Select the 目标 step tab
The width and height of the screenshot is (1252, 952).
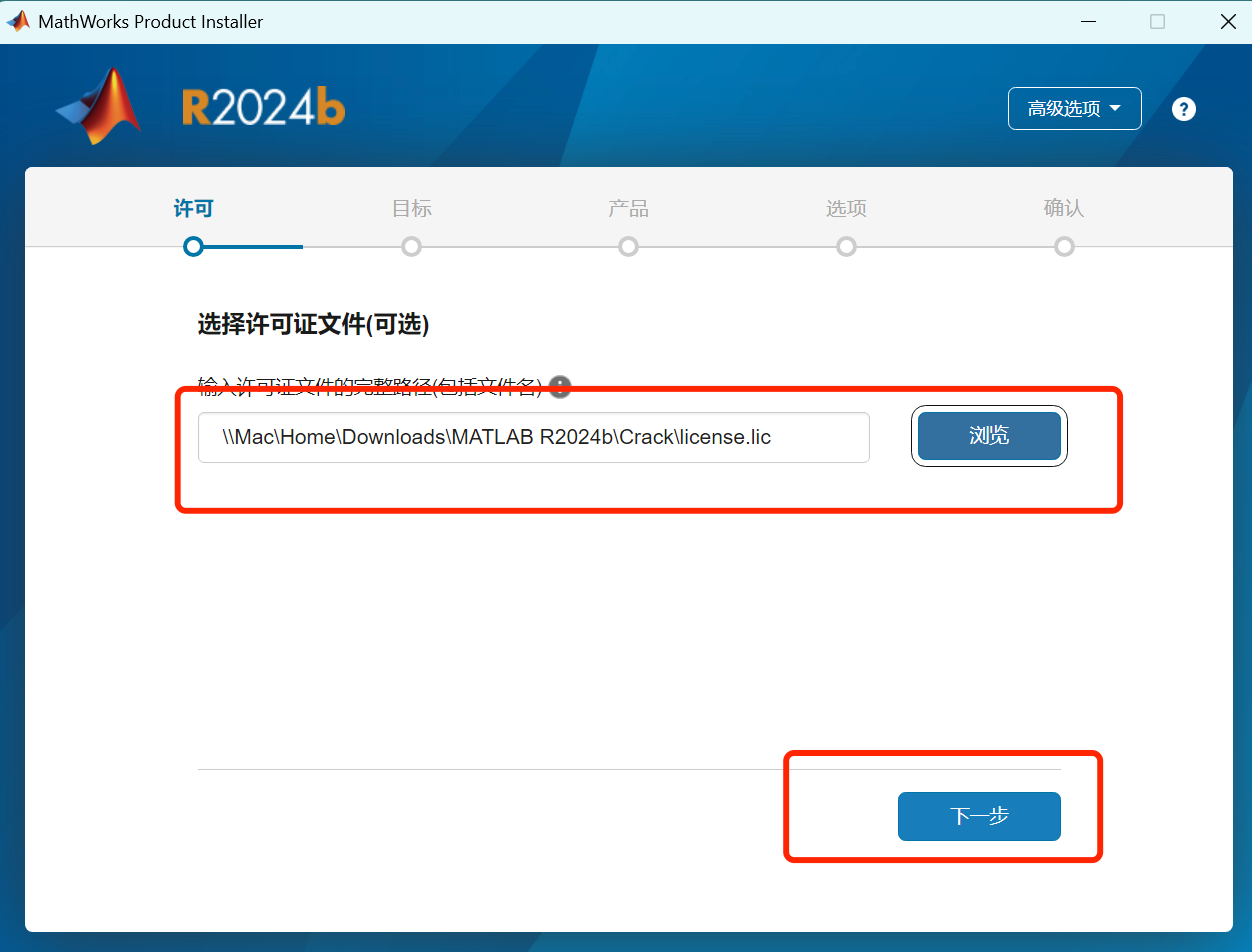coord(412,209)
